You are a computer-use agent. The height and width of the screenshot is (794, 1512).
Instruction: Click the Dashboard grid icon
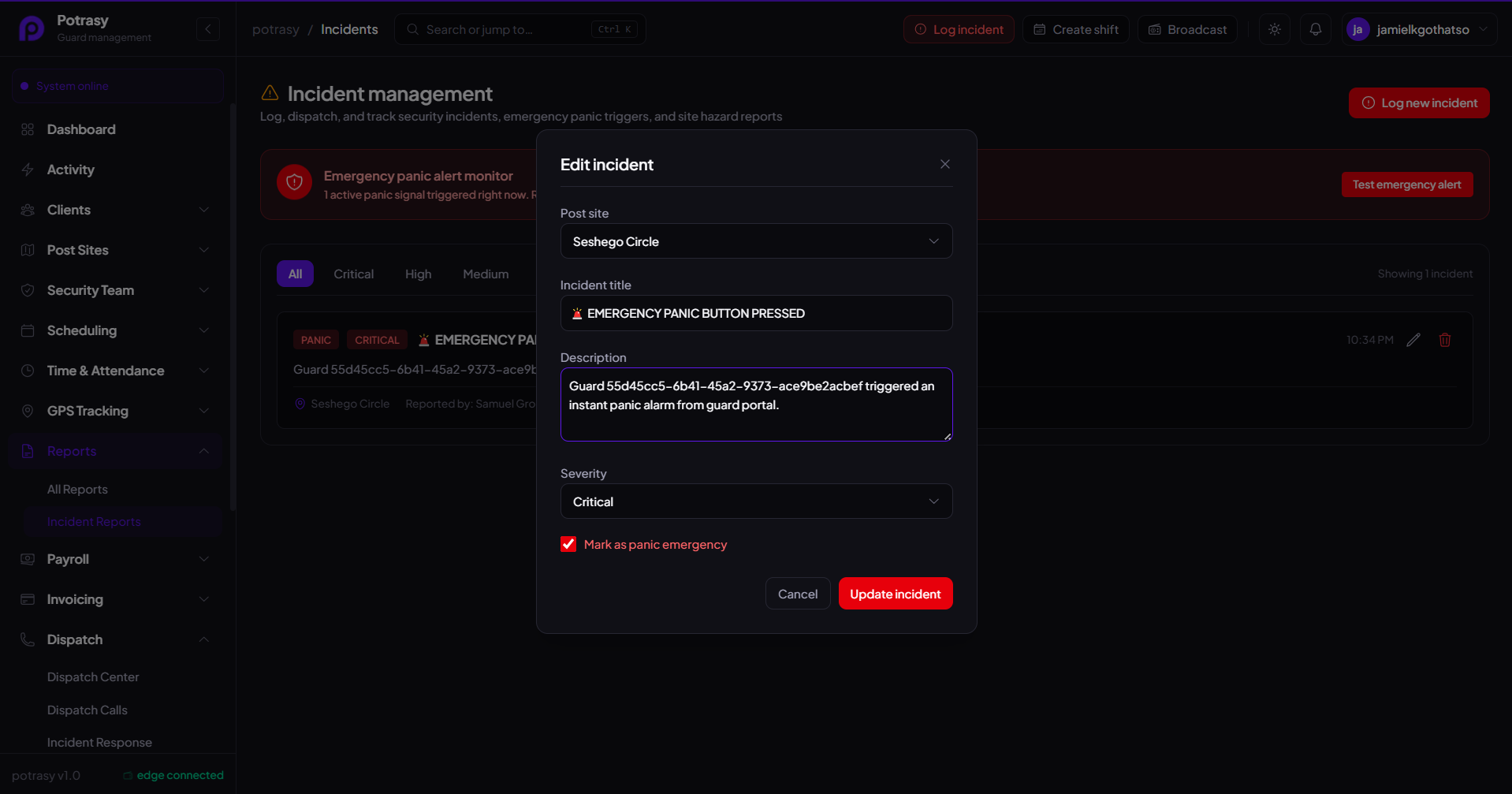click(28, 129)
